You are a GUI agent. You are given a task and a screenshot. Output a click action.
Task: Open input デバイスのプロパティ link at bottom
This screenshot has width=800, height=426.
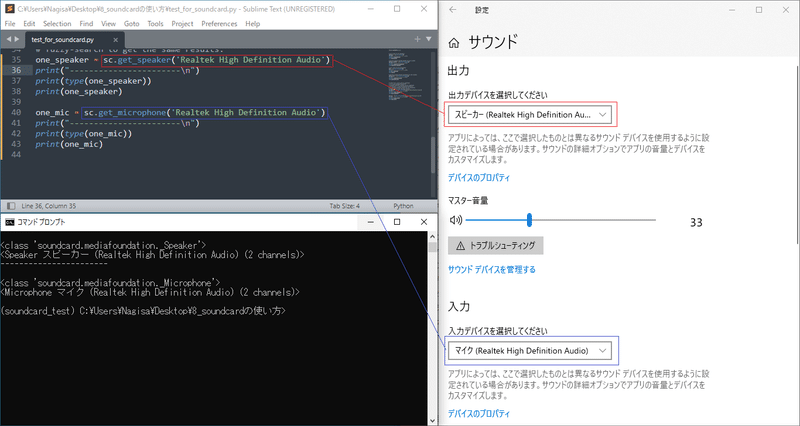479,413
